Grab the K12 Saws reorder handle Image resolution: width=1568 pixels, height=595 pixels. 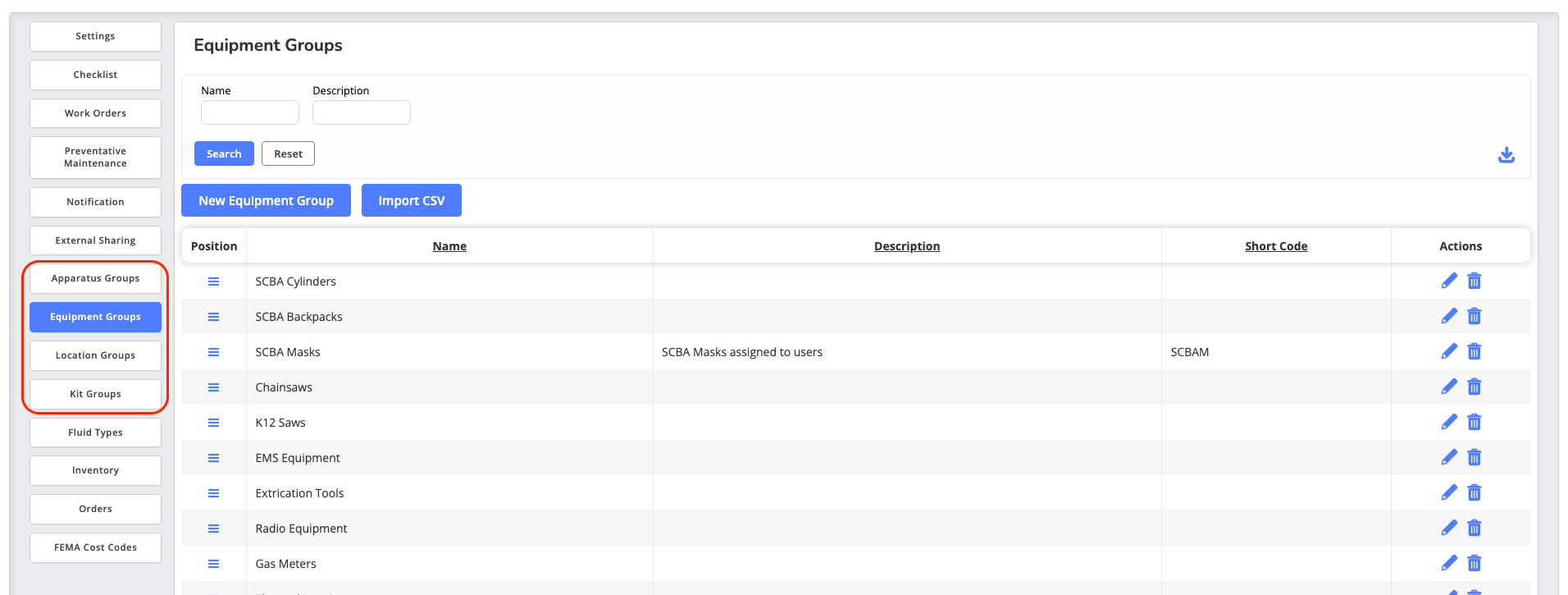point(213,423)
